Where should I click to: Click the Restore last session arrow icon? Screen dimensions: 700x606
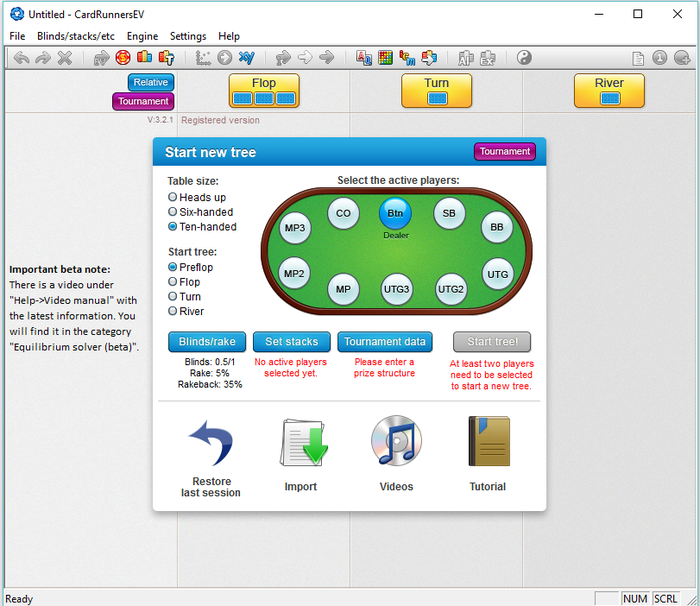pos(211,443)
